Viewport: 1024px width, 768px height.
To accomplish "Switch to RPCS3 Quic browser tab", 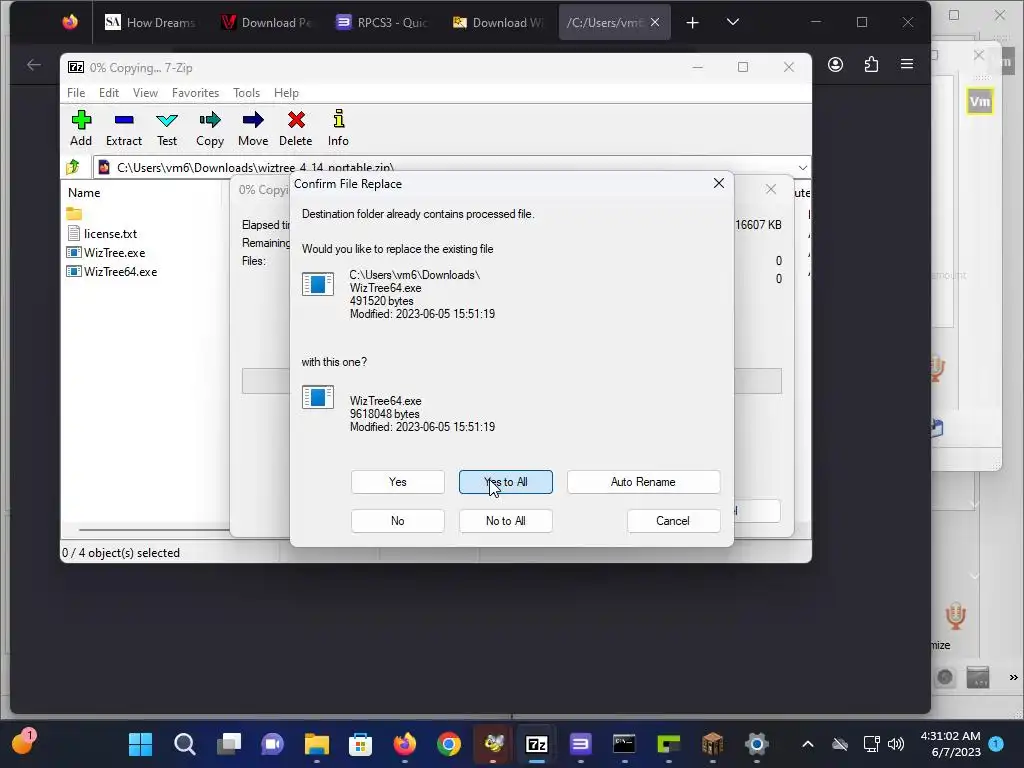I will tap(381, 22).
